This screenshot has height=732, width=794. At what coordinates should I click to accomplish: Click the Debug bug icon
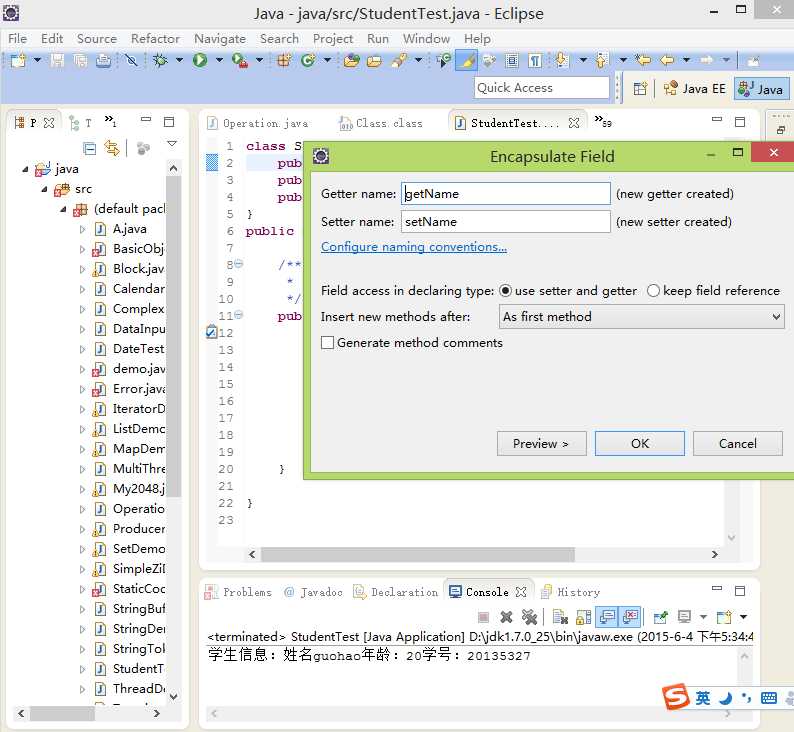click(161, 61)
